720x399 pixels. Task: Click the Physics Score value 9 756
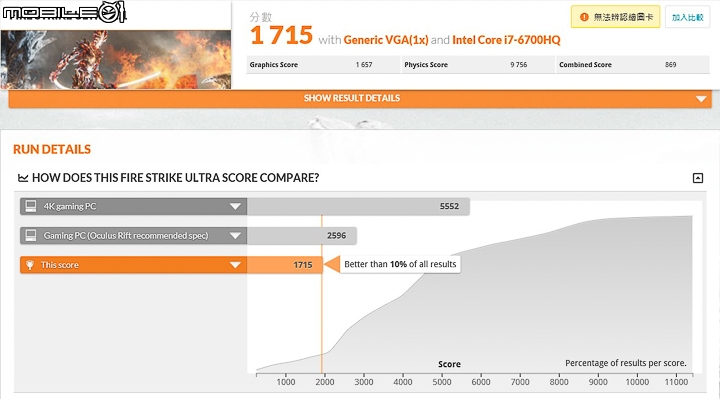click(x=518, y=65)
